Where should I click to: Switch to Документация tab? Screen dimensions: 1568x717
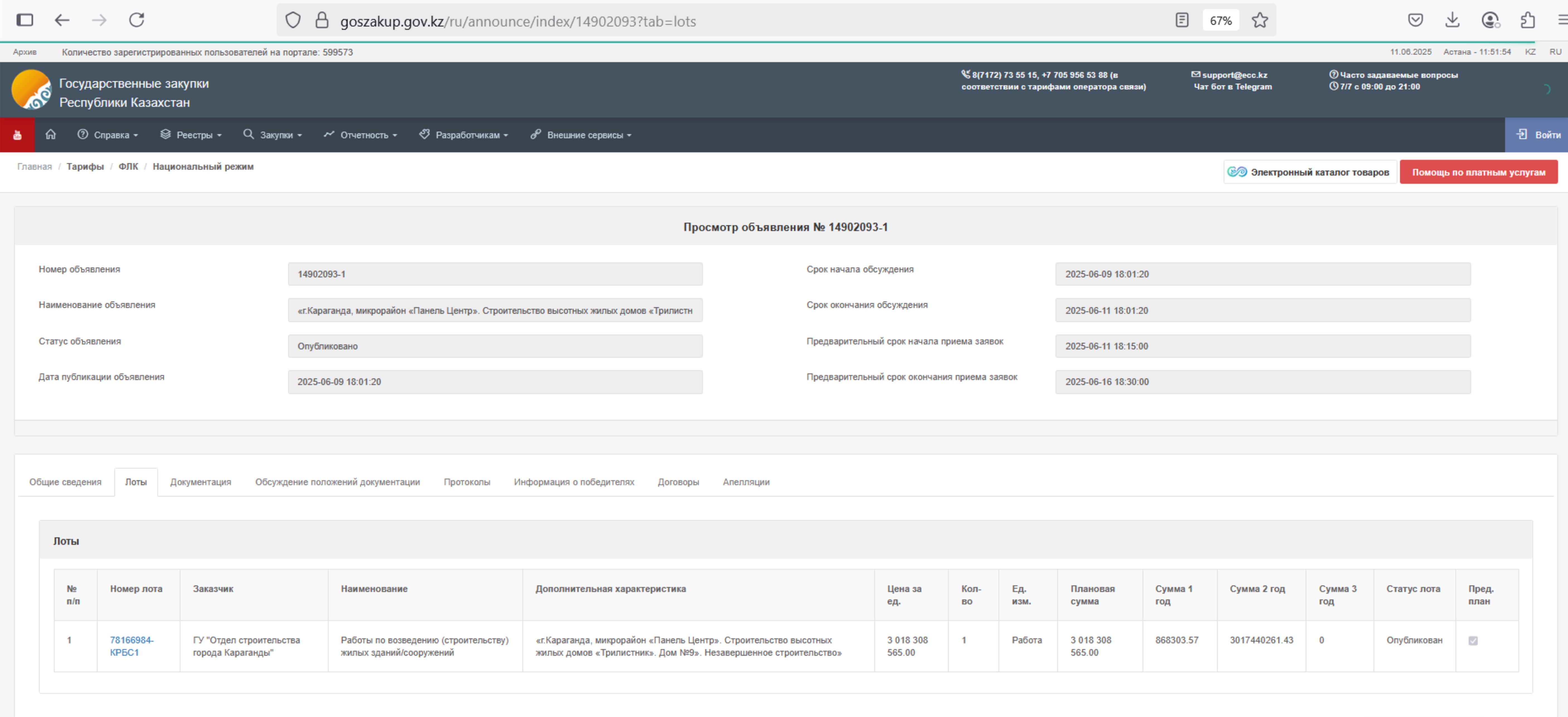[200, 482]
